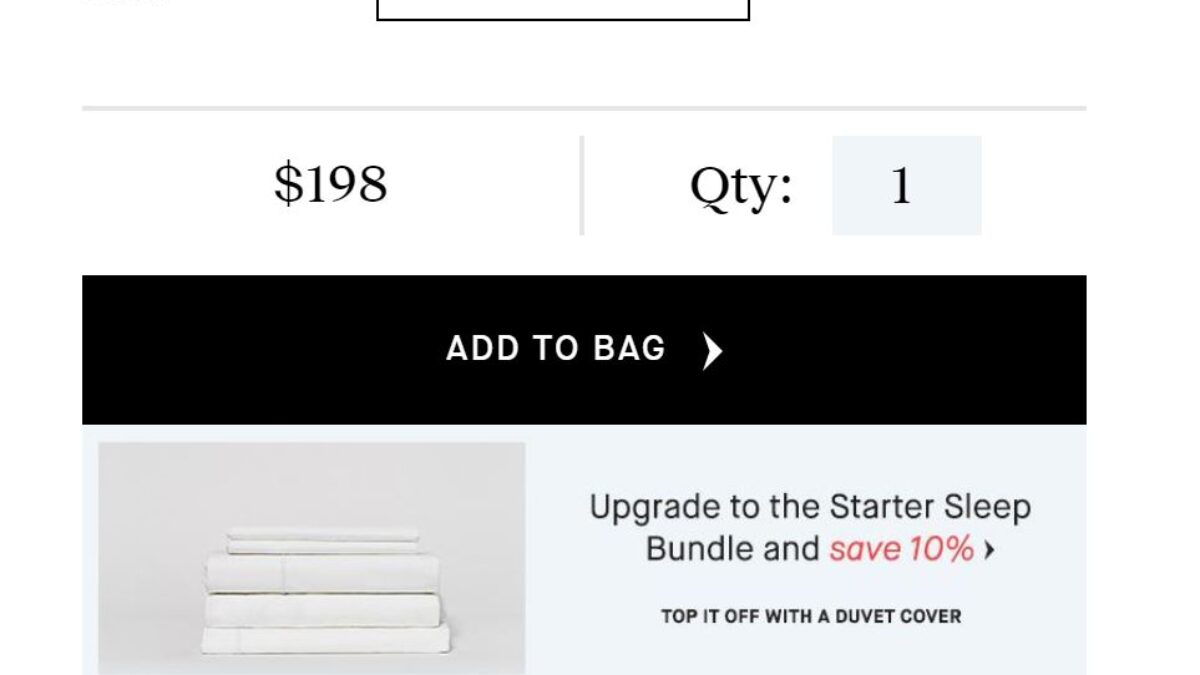Click the blue Starter Sleep Bundle promo banner
This screenshot has height=675, width=1200.
tap(584, 550)
